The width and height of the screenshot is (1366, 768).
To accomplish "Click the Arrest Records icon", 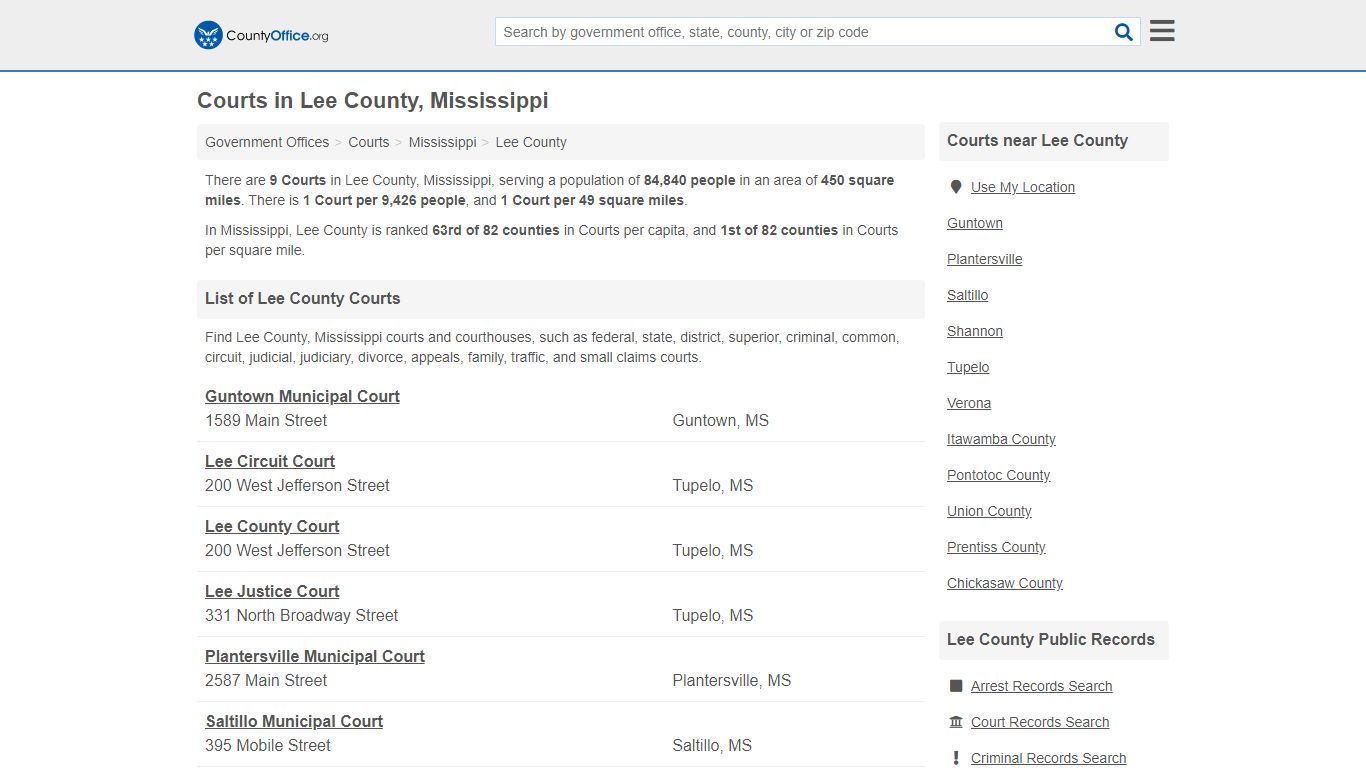I will click(956, 686).
